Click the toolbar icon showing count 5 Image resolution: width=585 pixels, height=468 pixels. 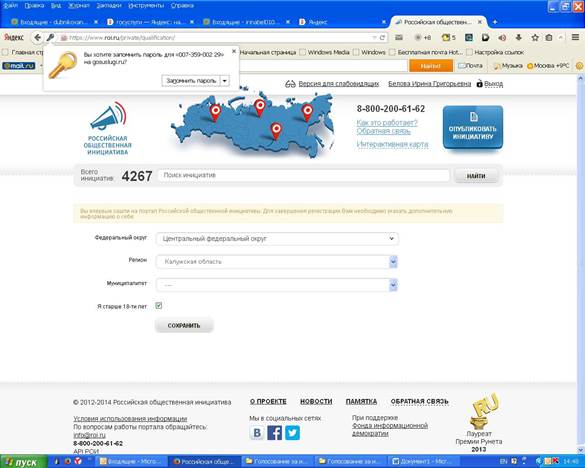point(449,37)
